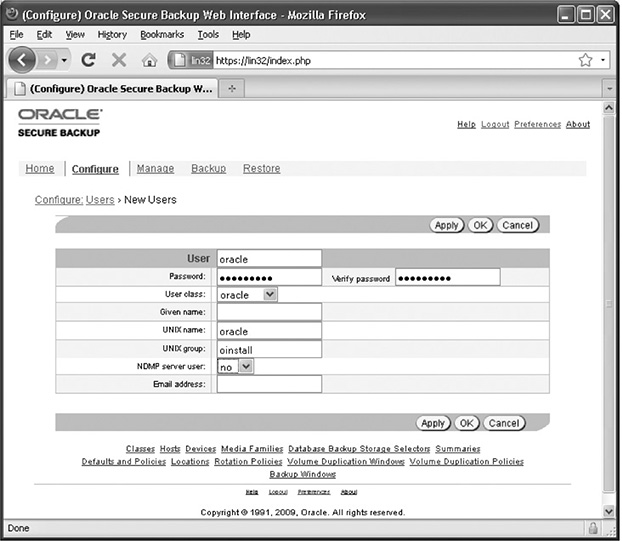Image resolution: width=622 pixels, height=541 pixels.
Task: Click the lower OK button
Action: click(467, 423)
